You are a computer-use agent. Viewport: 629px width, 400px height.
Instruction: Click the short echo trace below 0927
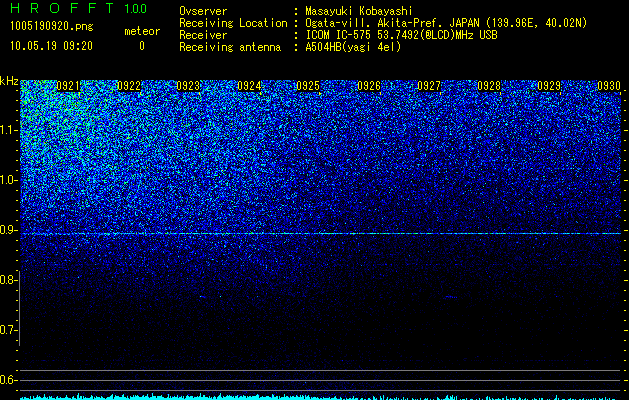(x=450, y=297)
